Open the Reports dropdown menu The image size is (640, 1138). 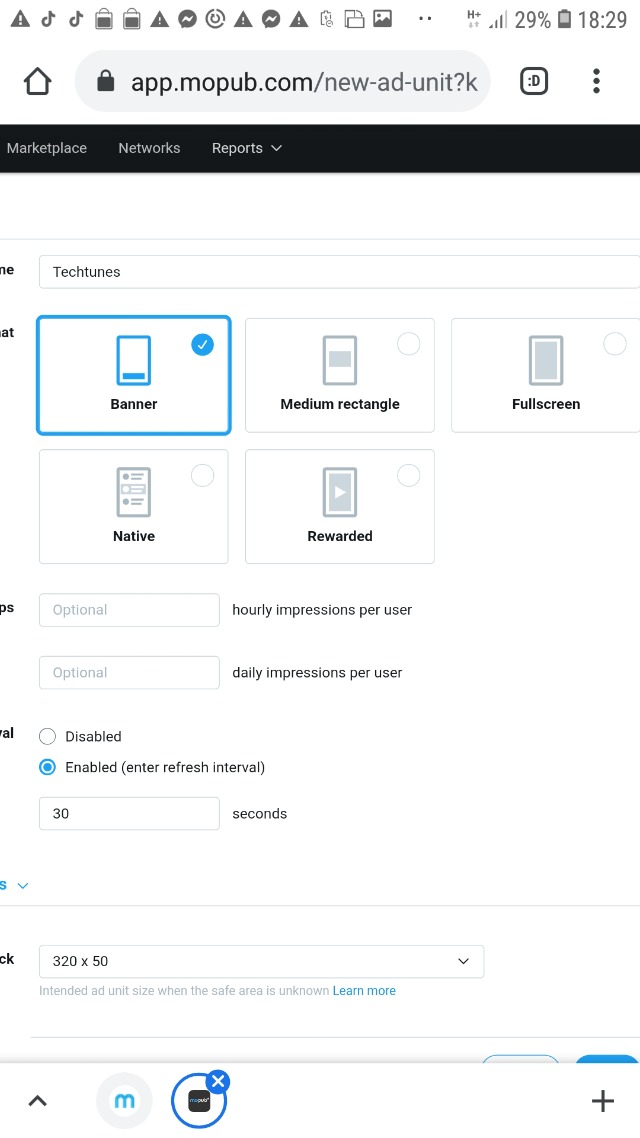pyautogui.click(x=246, y=148)
